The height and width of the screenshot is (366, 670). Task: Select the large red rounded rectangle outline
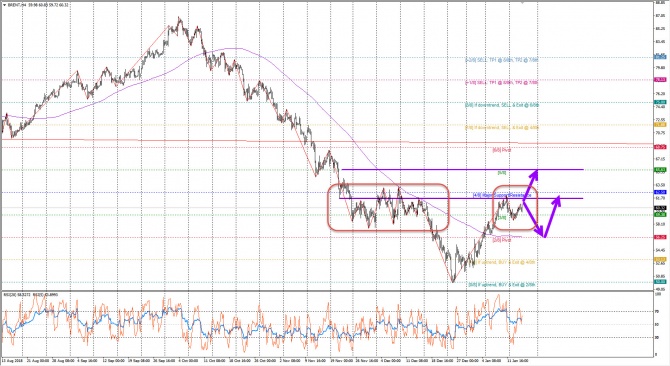click(x=388, y=208)
